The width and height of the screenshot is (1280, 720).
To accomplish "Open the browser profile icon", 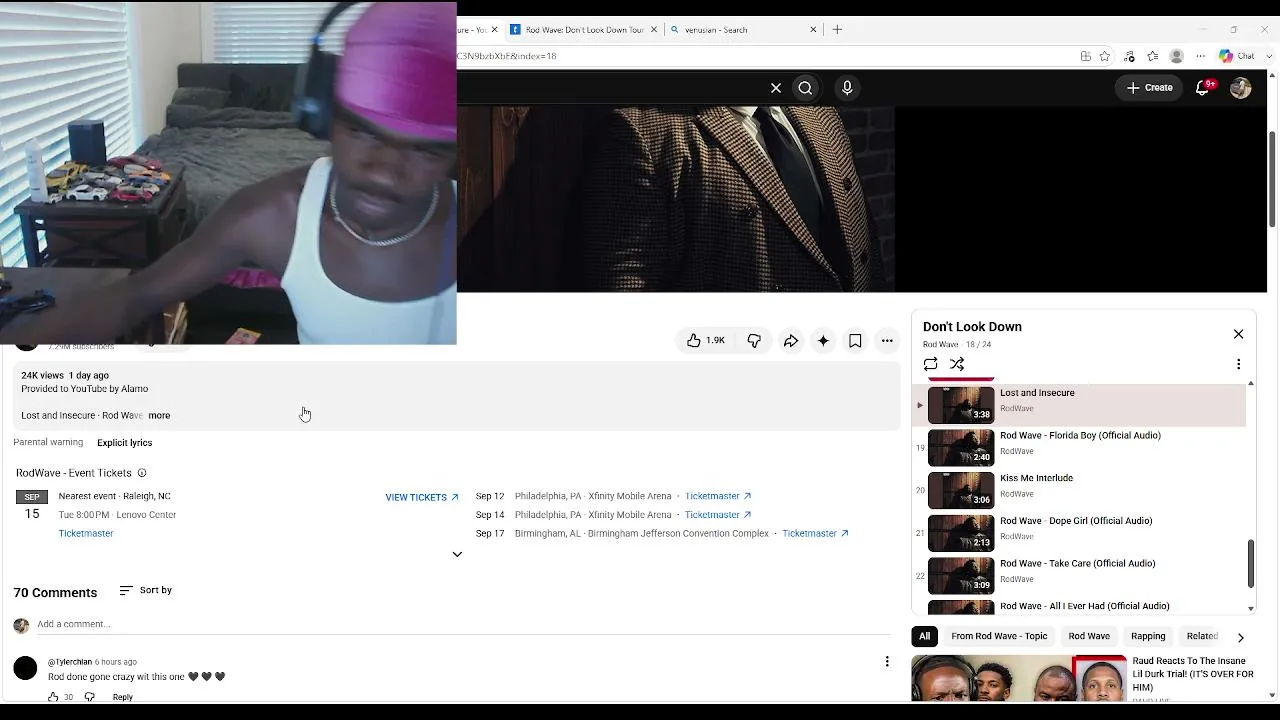I will [x=1177, y=56].
